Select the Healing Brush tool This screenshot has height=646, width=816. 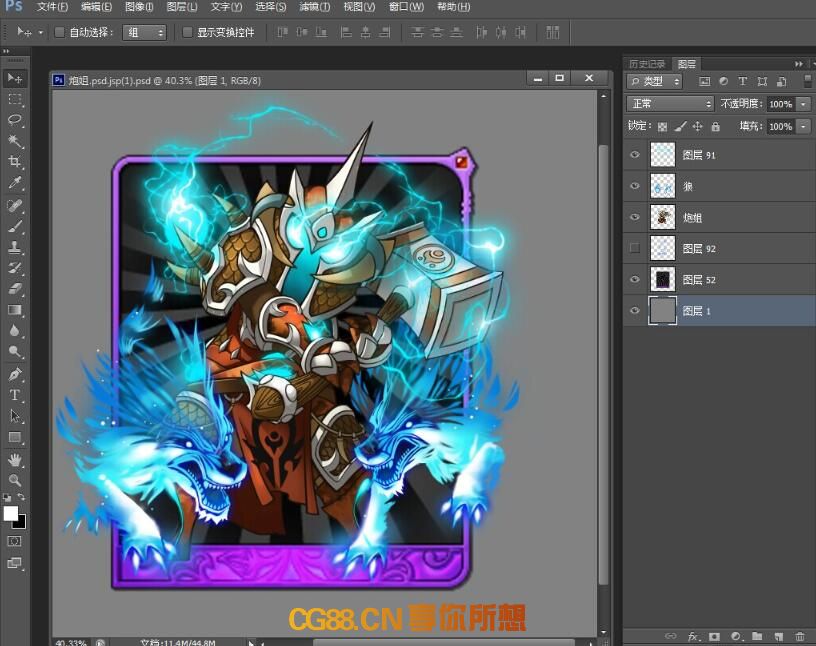pos(15,206)
